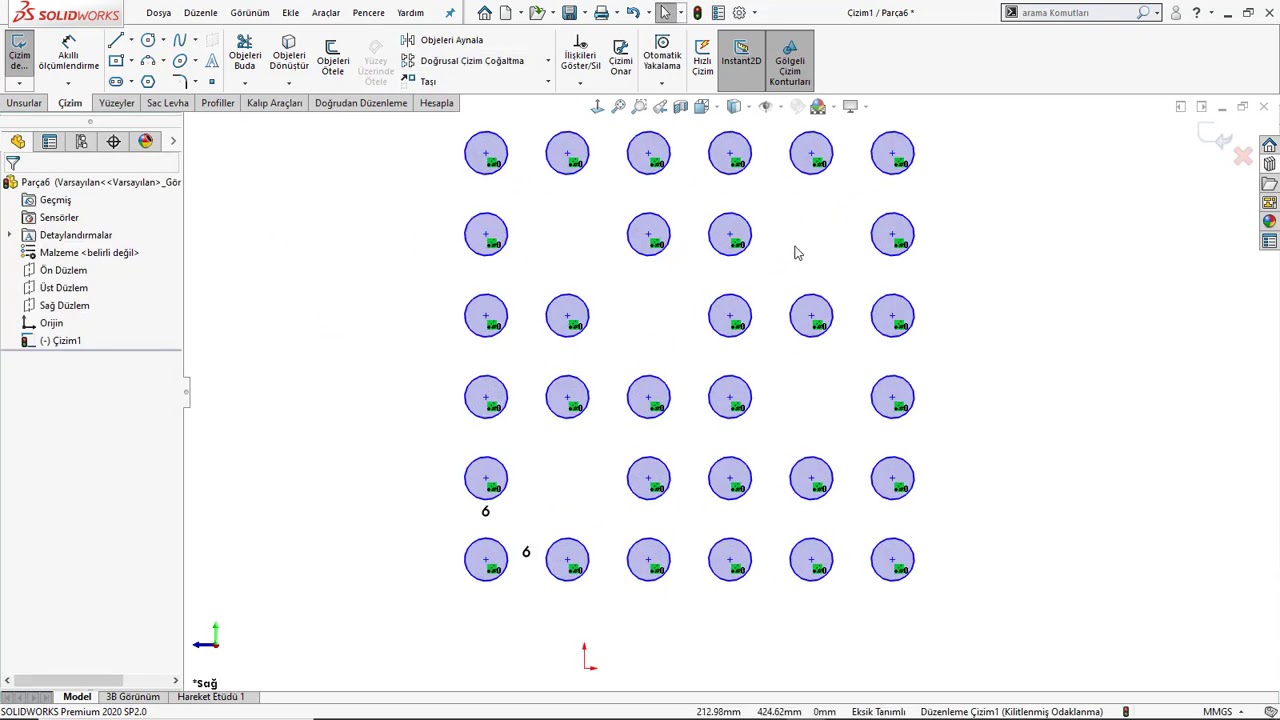Click Objeleri Dönüştür convert entities tool
Image resolution: width=1280 pixels, height=720 pixels.
pos(288,54)
